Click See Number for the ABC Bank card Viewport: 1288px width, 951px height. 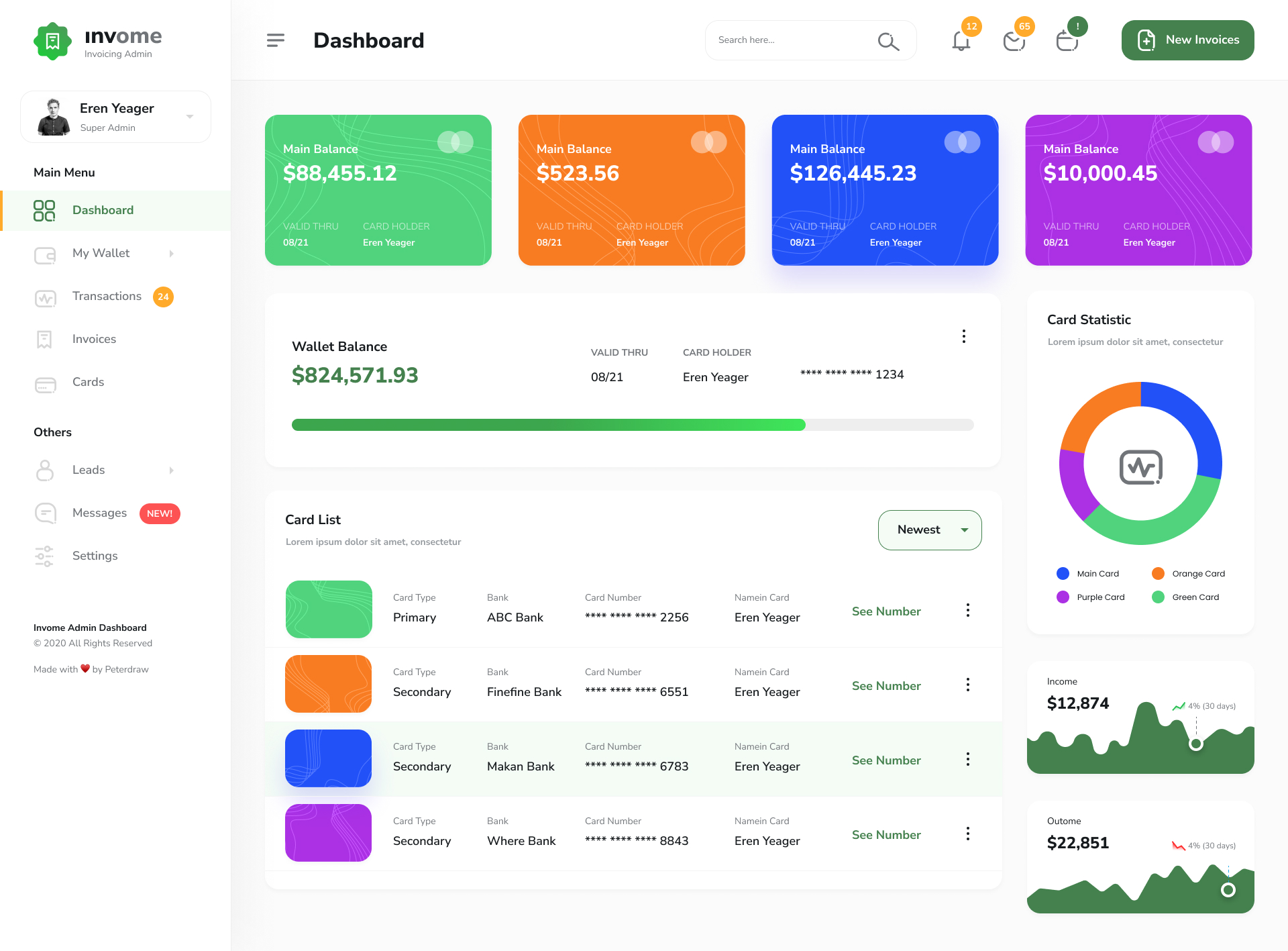[885, 611]
